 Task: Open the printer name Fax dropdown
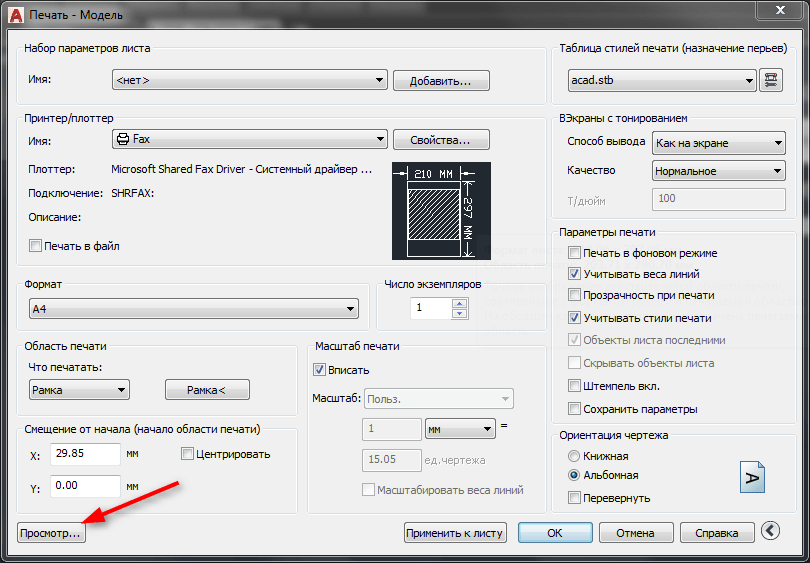tap(249, 139)
